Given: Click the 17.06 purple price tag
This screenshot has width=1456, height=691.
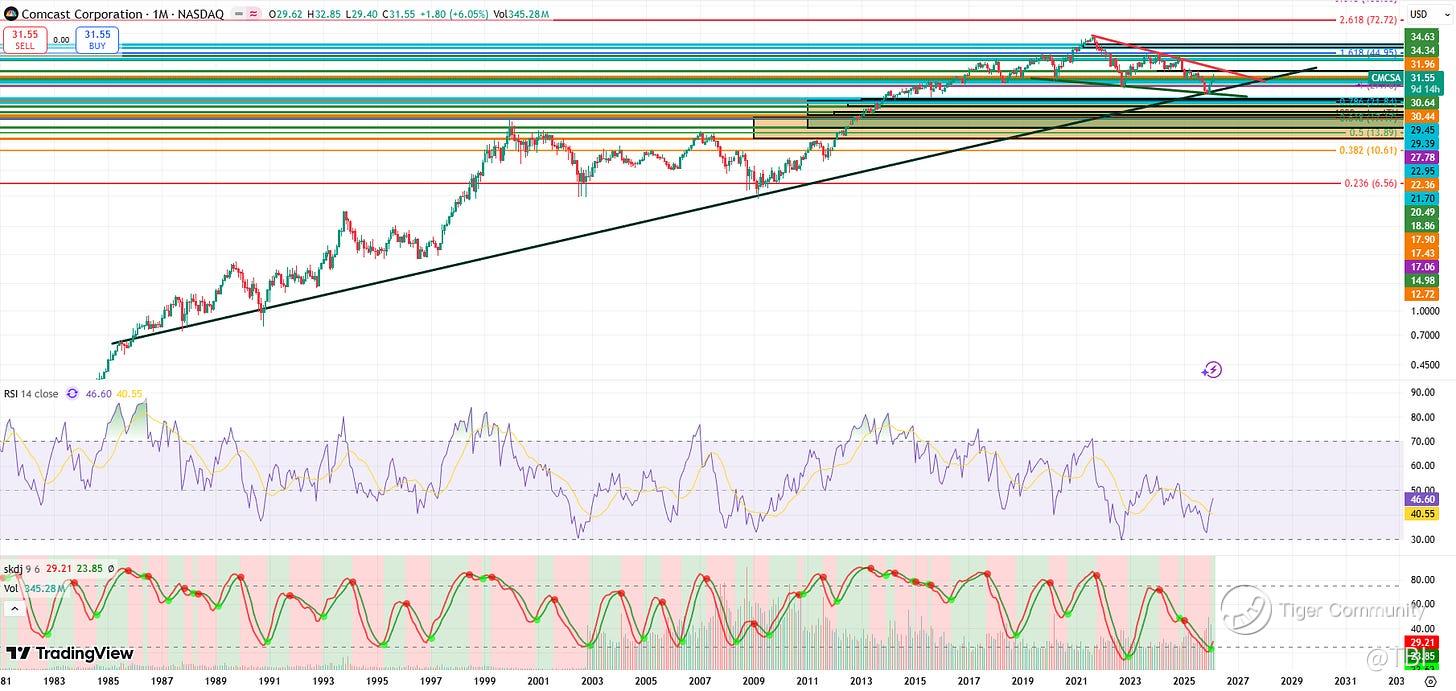Looking at the screenshot, I should click(x=1422, y=267).
